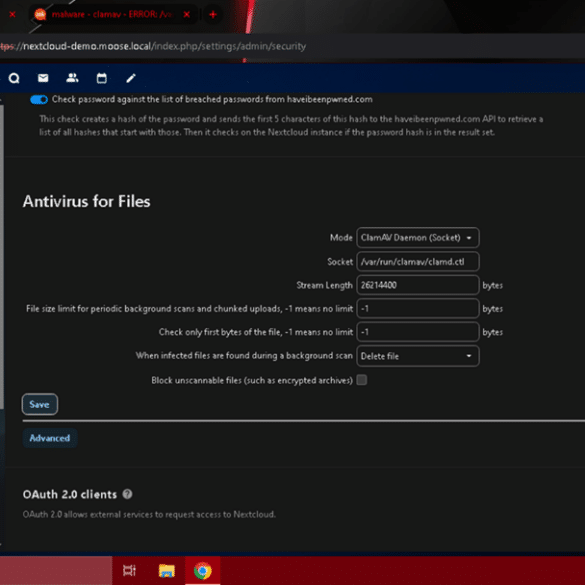
Task: Open a new browser tab
Action: (213, 15)
